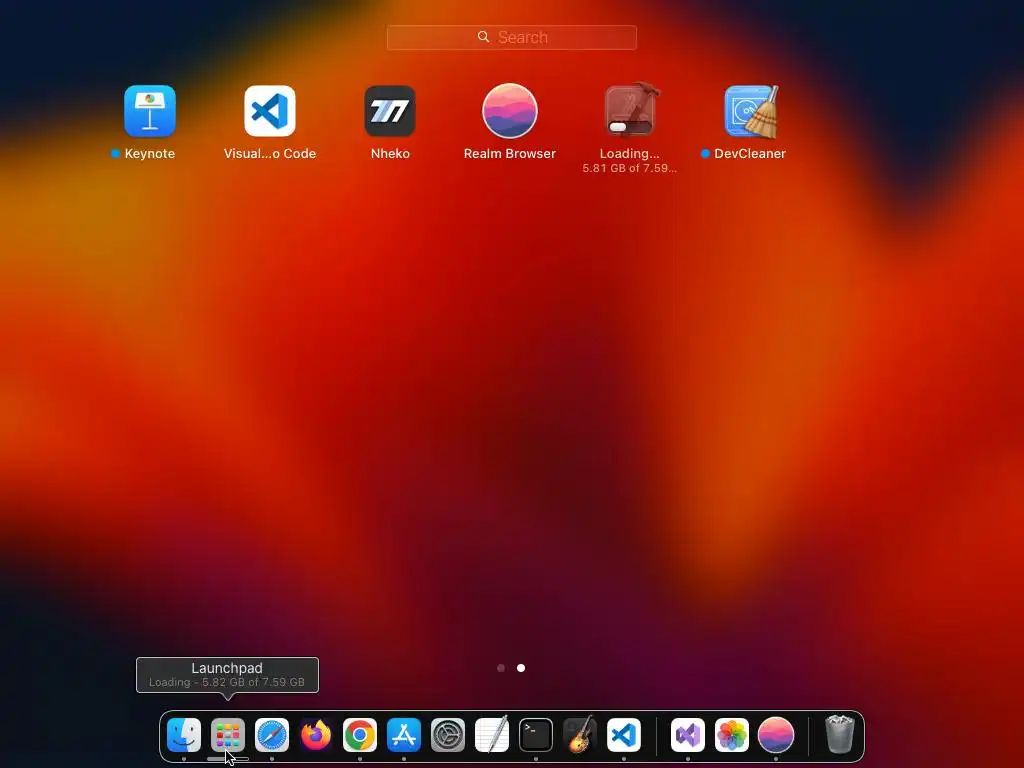Click the "Visual...o Code" app label
1024x768 pixels.
270,153
